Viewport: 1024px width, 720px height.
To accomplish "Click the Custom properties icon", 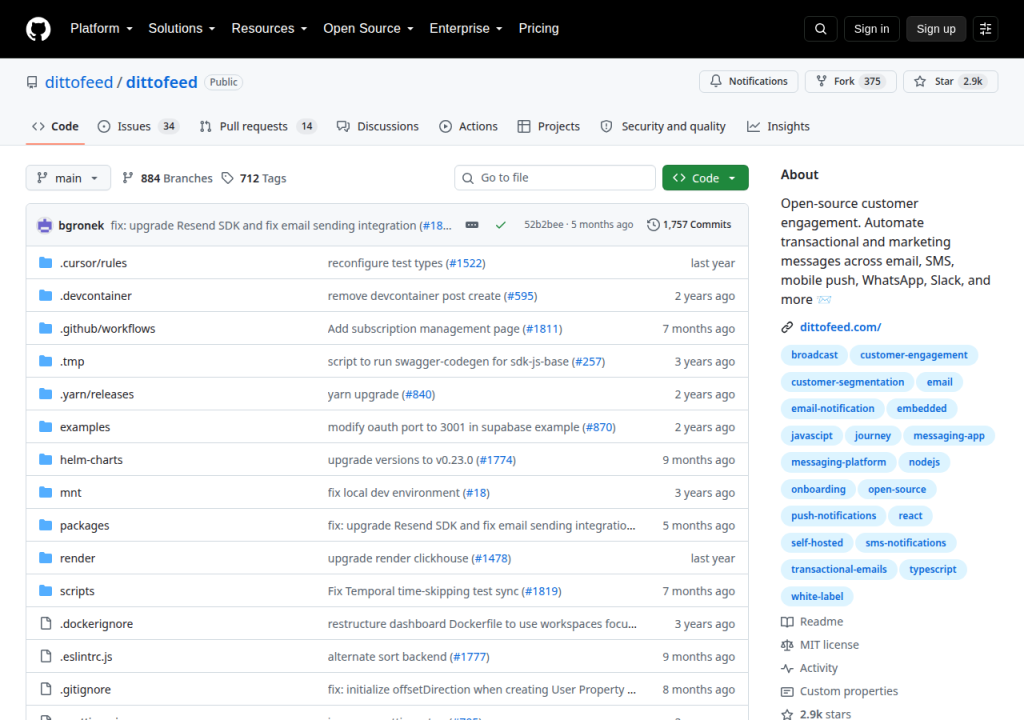I will 787,691.
